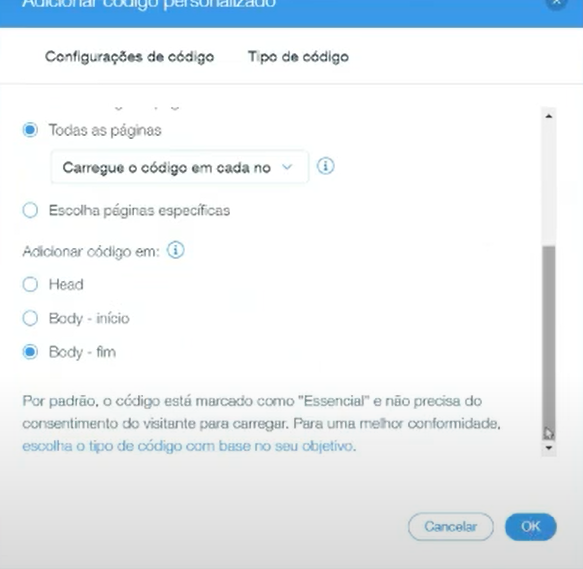Open the Carregue o código em cada dropdown
Screen dimensions: 583x569
pyautogui.click(x=180, y=167)
